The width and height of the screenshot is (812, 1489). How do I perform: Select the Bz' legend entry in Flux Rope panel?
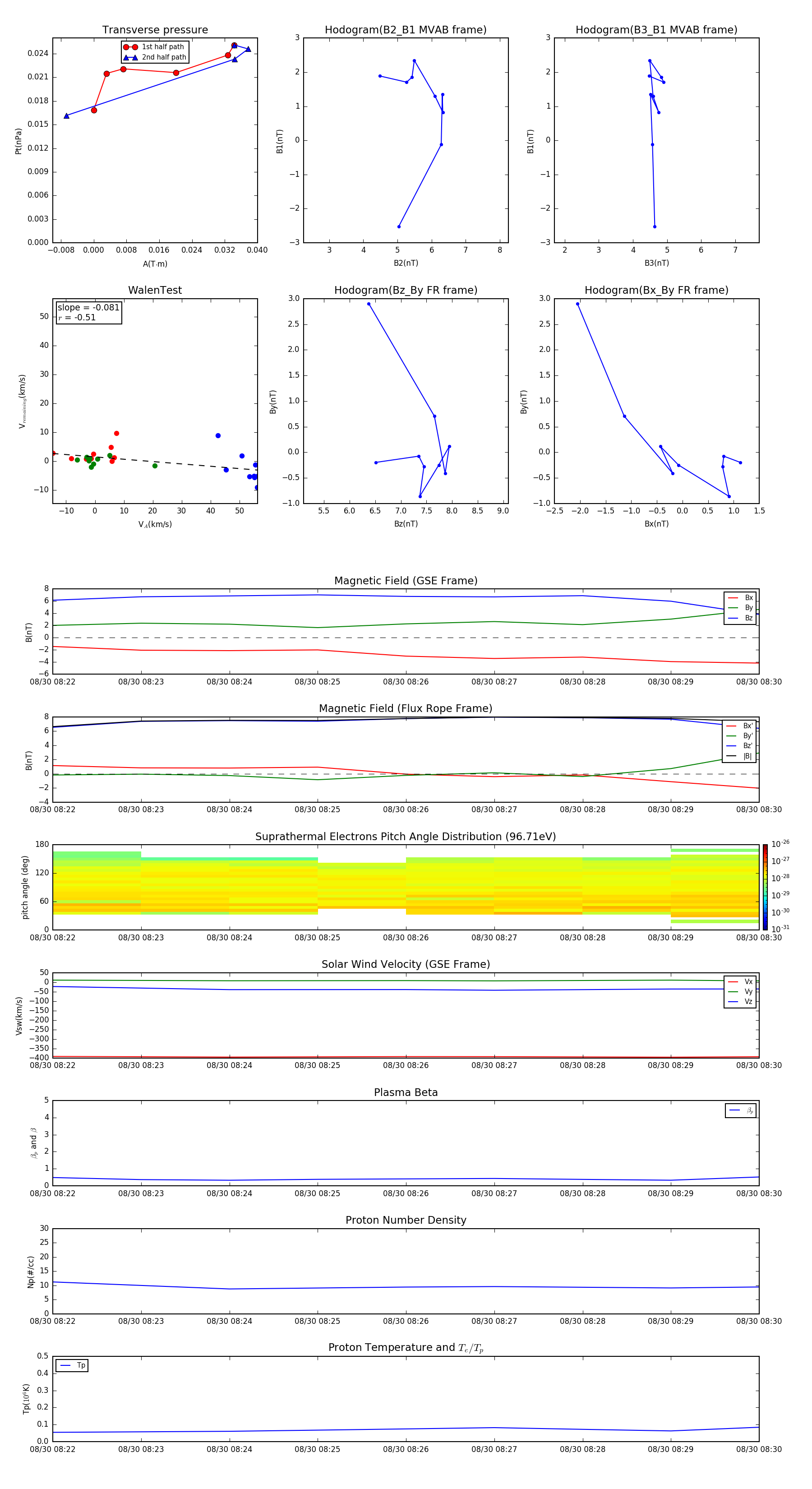(x=740, y=746)
